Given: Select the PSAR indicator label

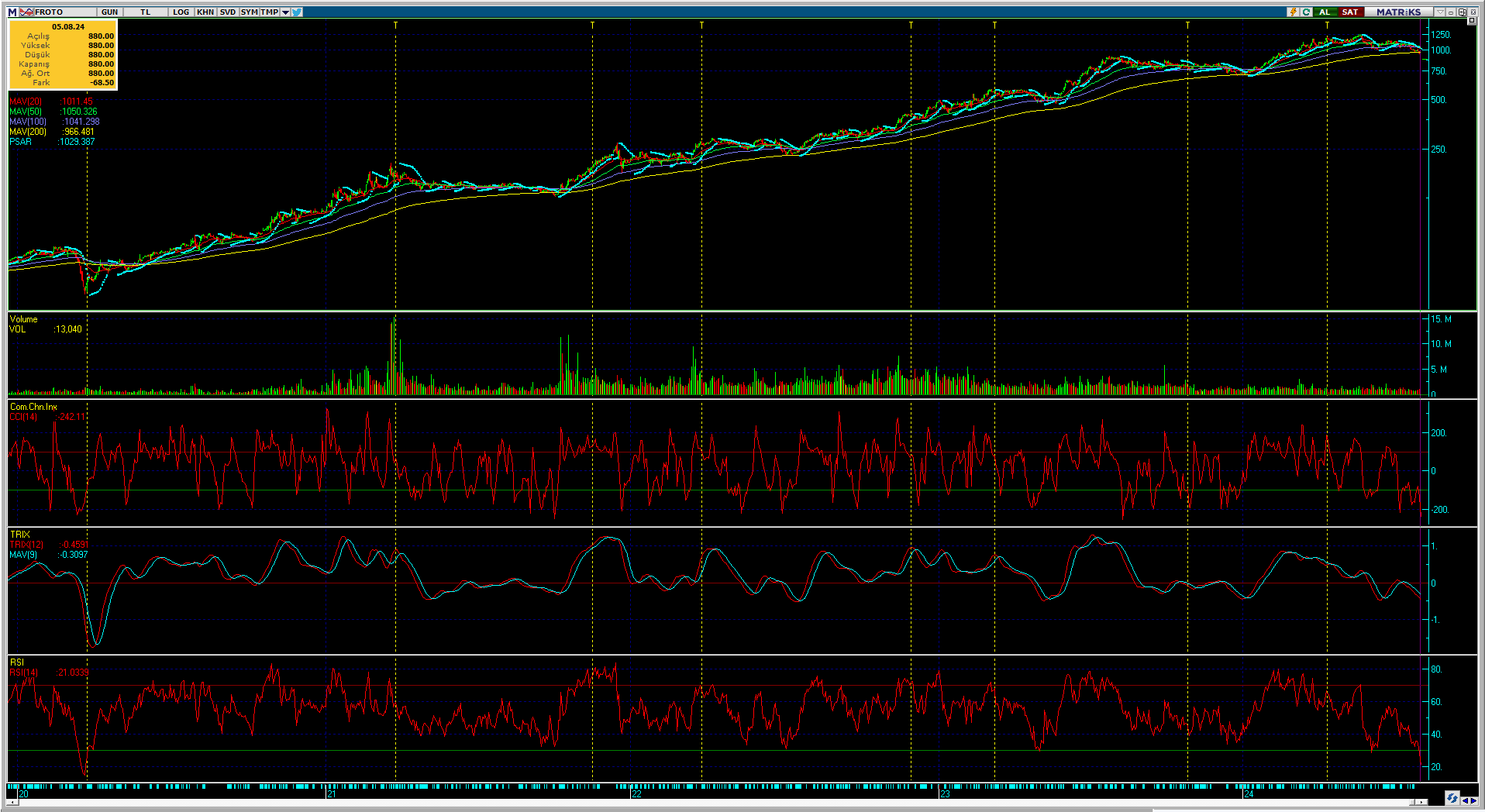Looking at the screenshot, I should [21, 142].
